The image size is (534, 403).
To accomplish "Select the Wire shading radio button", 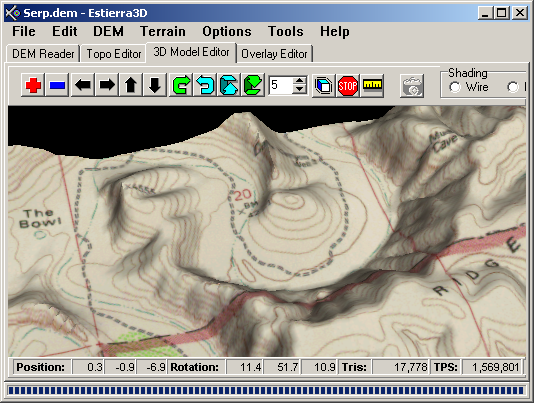I will 455,87.
